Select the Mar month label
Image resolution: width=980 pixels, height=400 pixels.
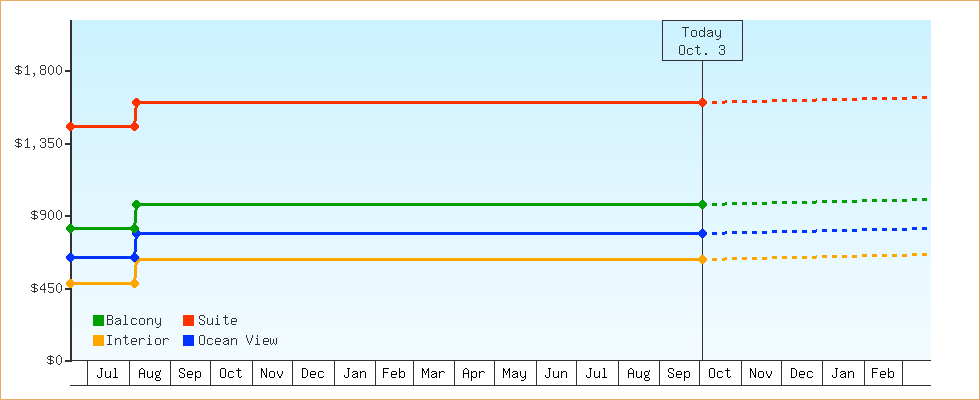[x=433, y=373]
